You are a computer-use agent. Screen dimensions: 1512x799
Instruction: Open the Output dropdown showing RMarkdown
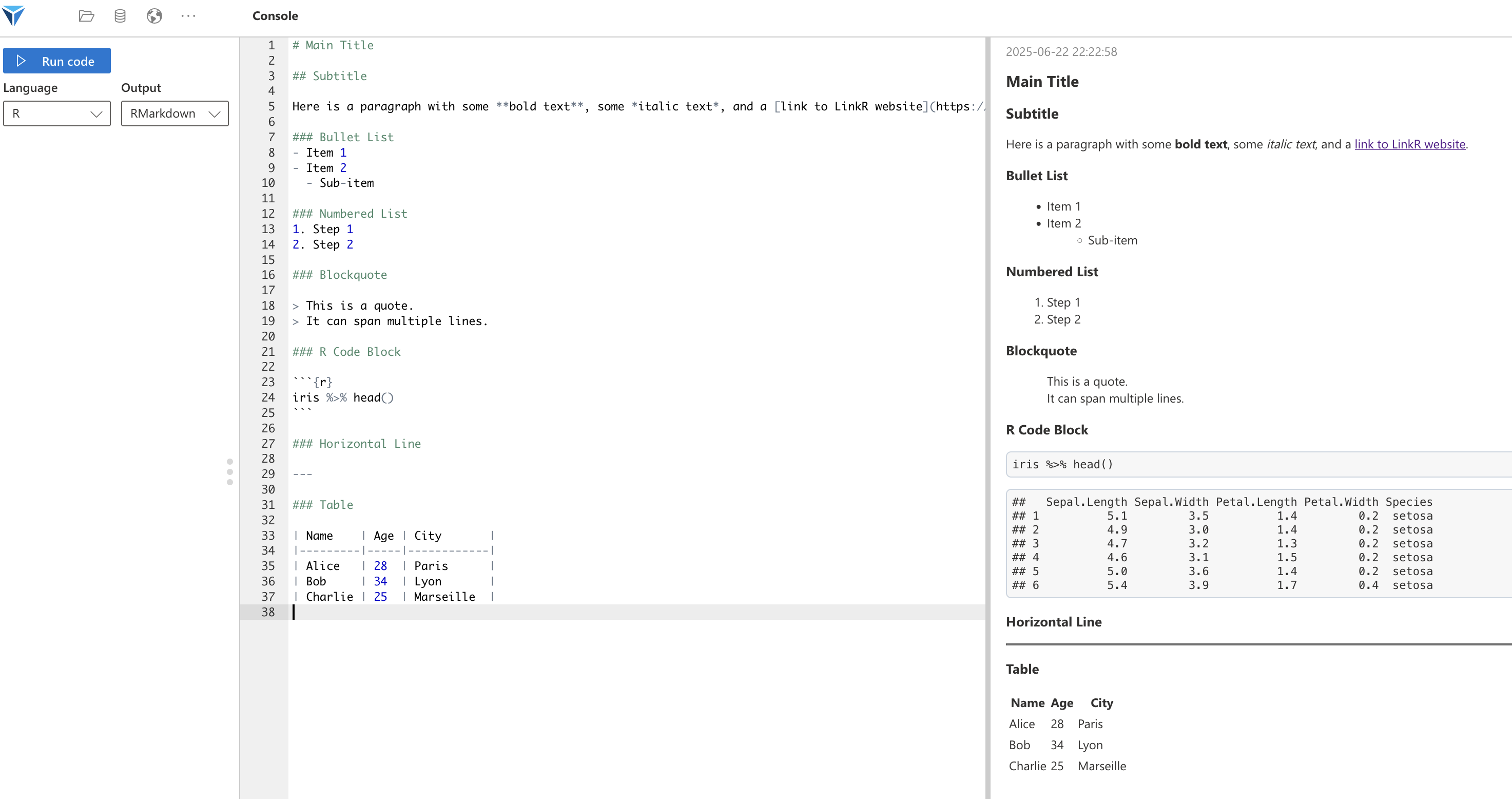tap(175, 113)
